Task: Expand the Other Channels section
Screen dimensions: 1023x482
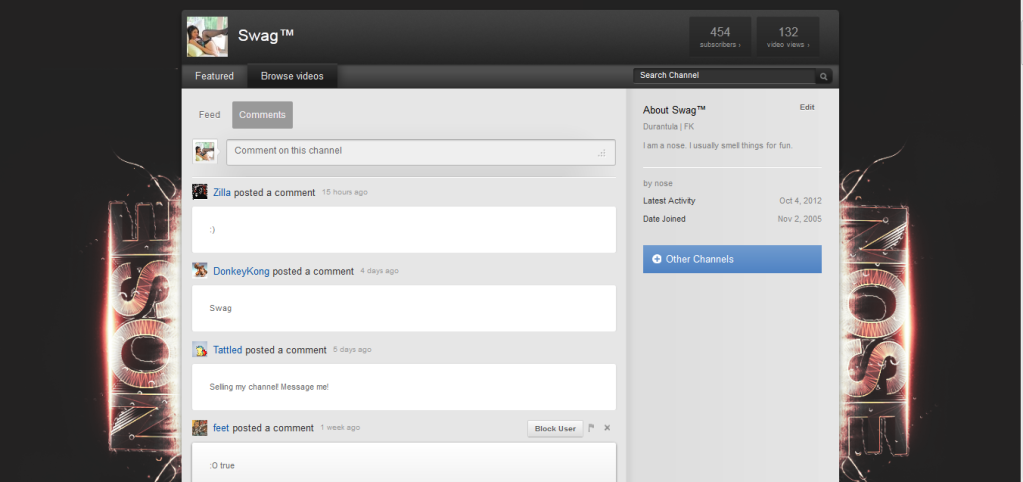Action: (732, 259)
